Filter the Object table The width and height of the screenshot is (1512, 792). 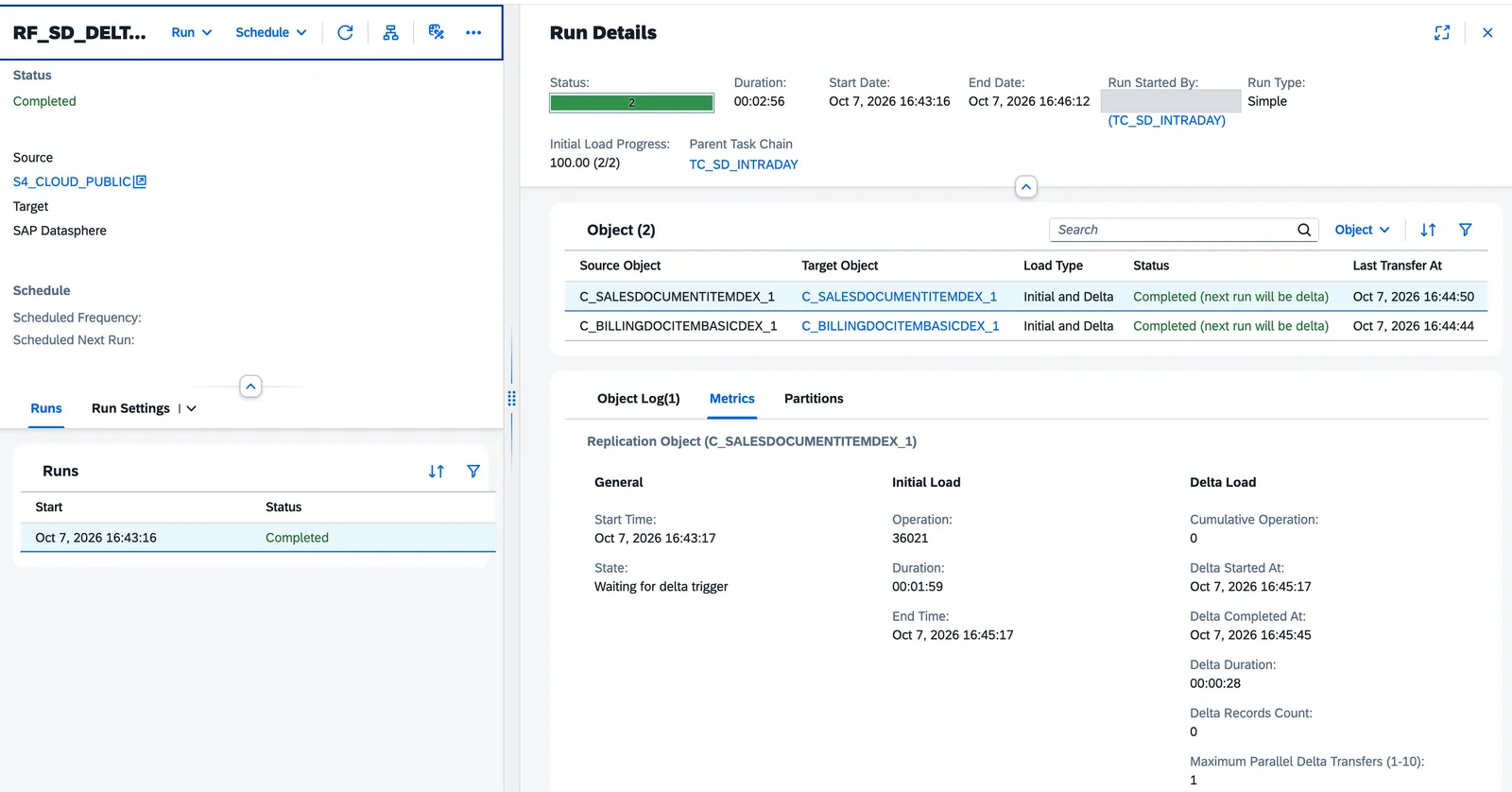pyautogui.click(x=1466, y=230)
